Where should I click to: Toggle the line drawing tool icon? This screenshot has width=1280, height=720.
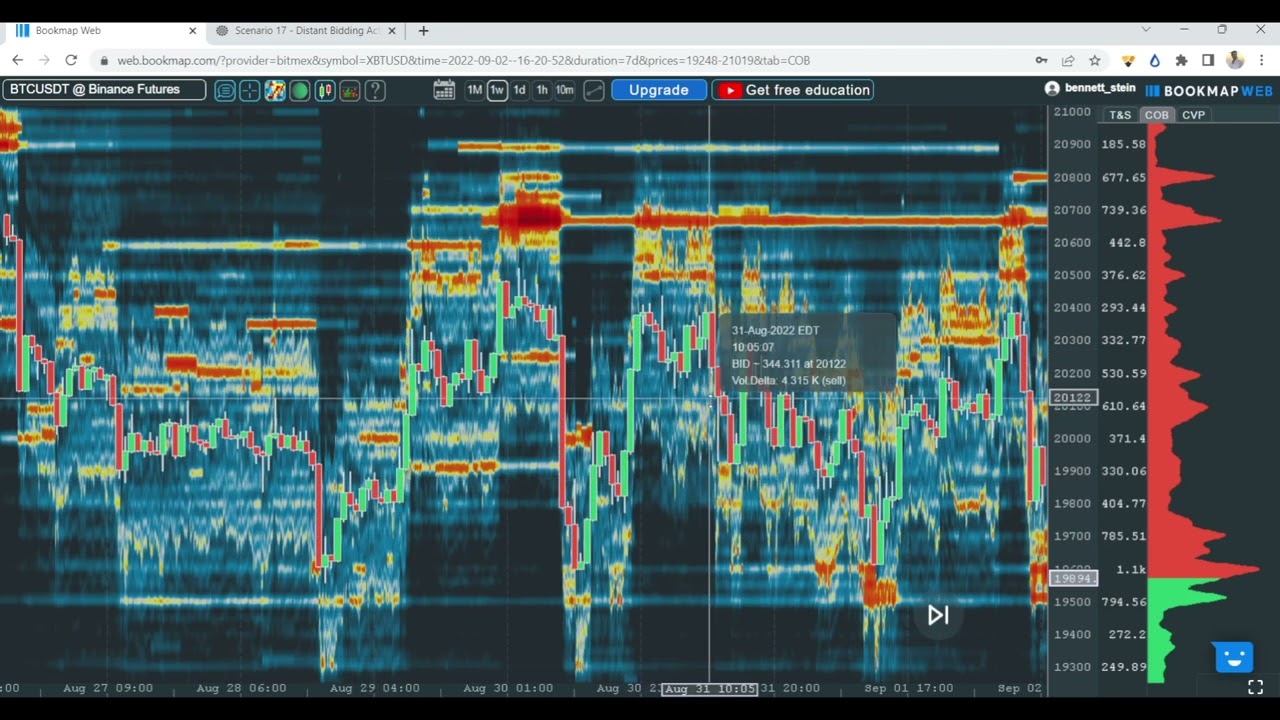pyautogui.click(x=594, y=90)
